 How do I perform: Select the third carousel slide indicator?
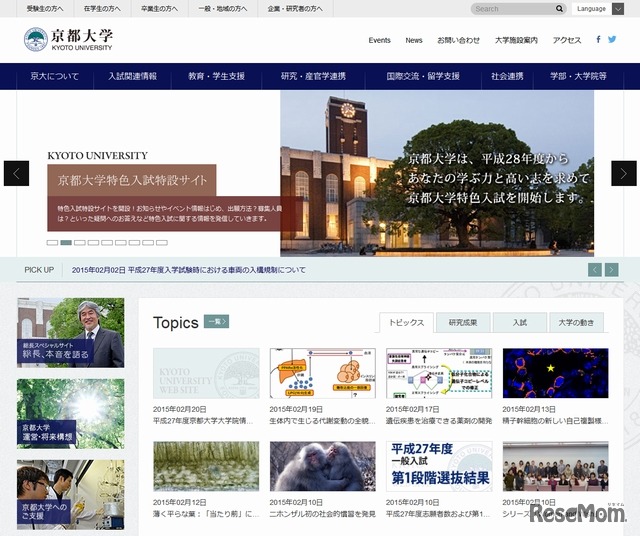tap(80, 242)
